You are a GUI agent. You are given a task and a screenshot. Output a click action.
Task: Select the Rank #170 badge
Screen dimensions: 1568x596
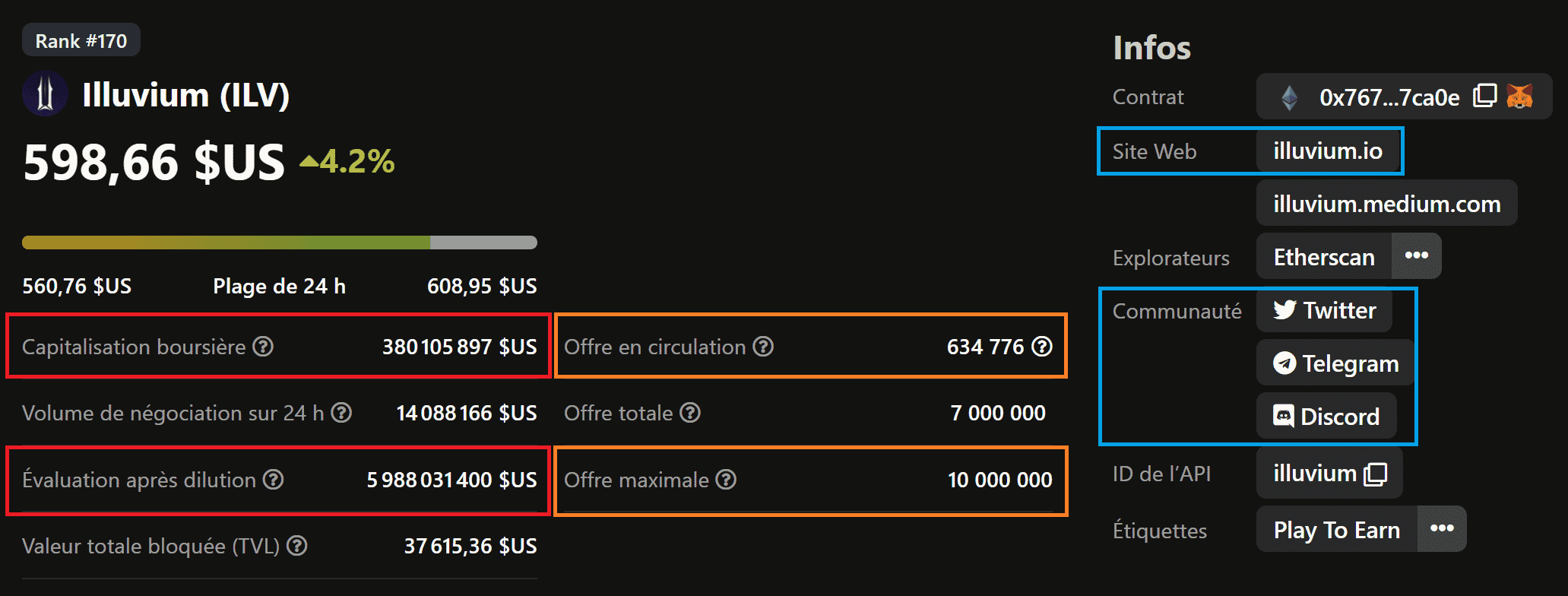(81, 40)
